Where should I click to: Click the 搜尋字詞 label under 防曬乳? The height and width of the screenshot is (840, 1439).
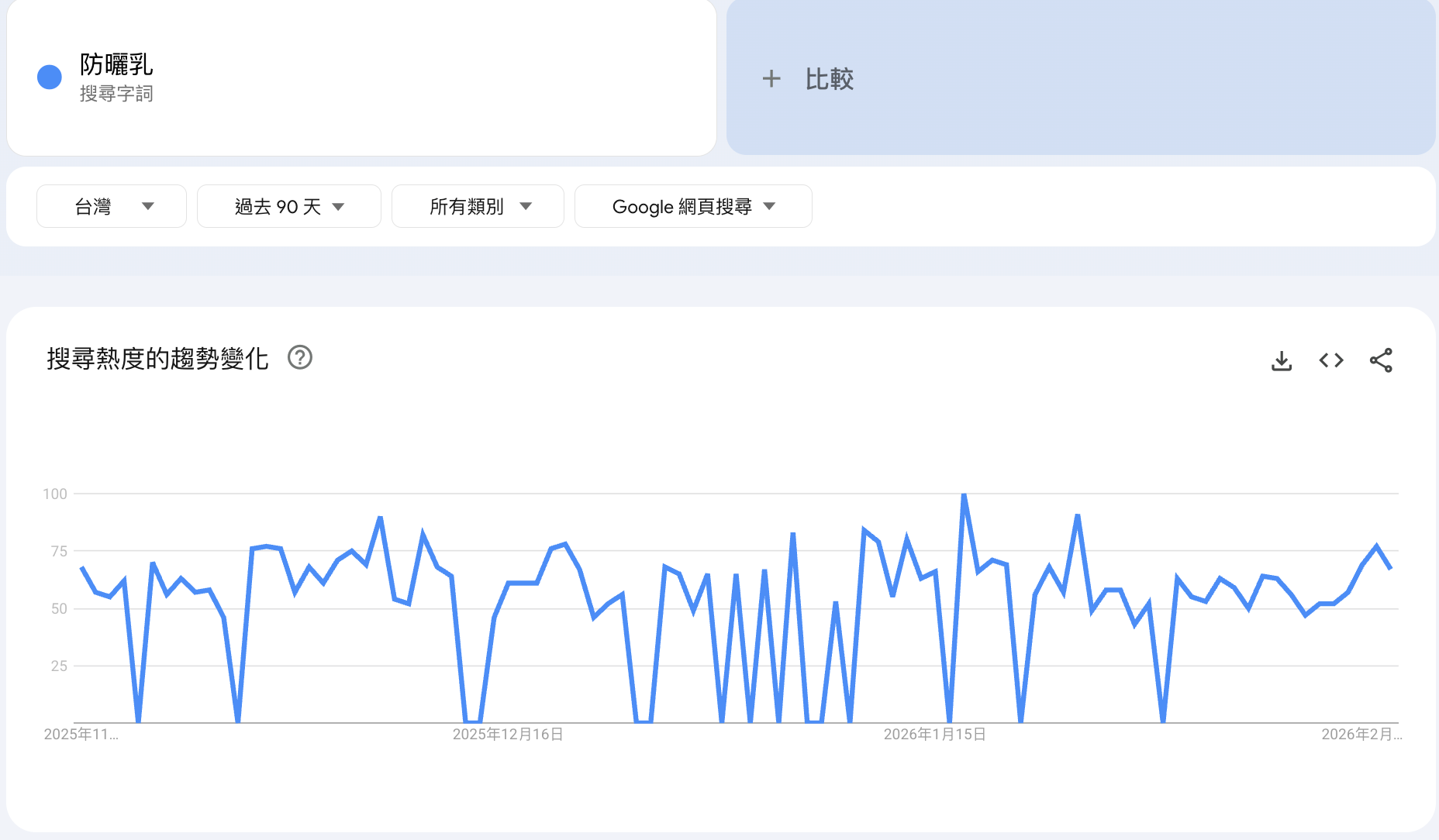coord(118,94)
